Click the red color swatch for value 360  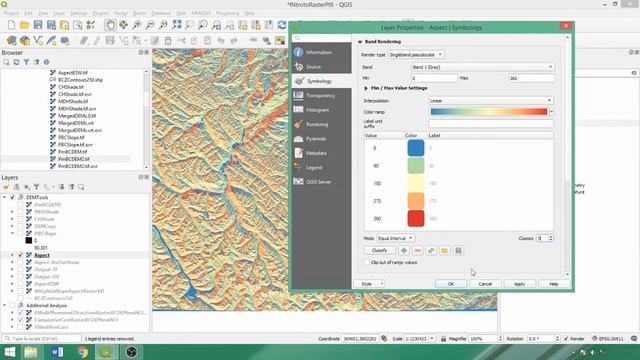(x=416, y=219)
